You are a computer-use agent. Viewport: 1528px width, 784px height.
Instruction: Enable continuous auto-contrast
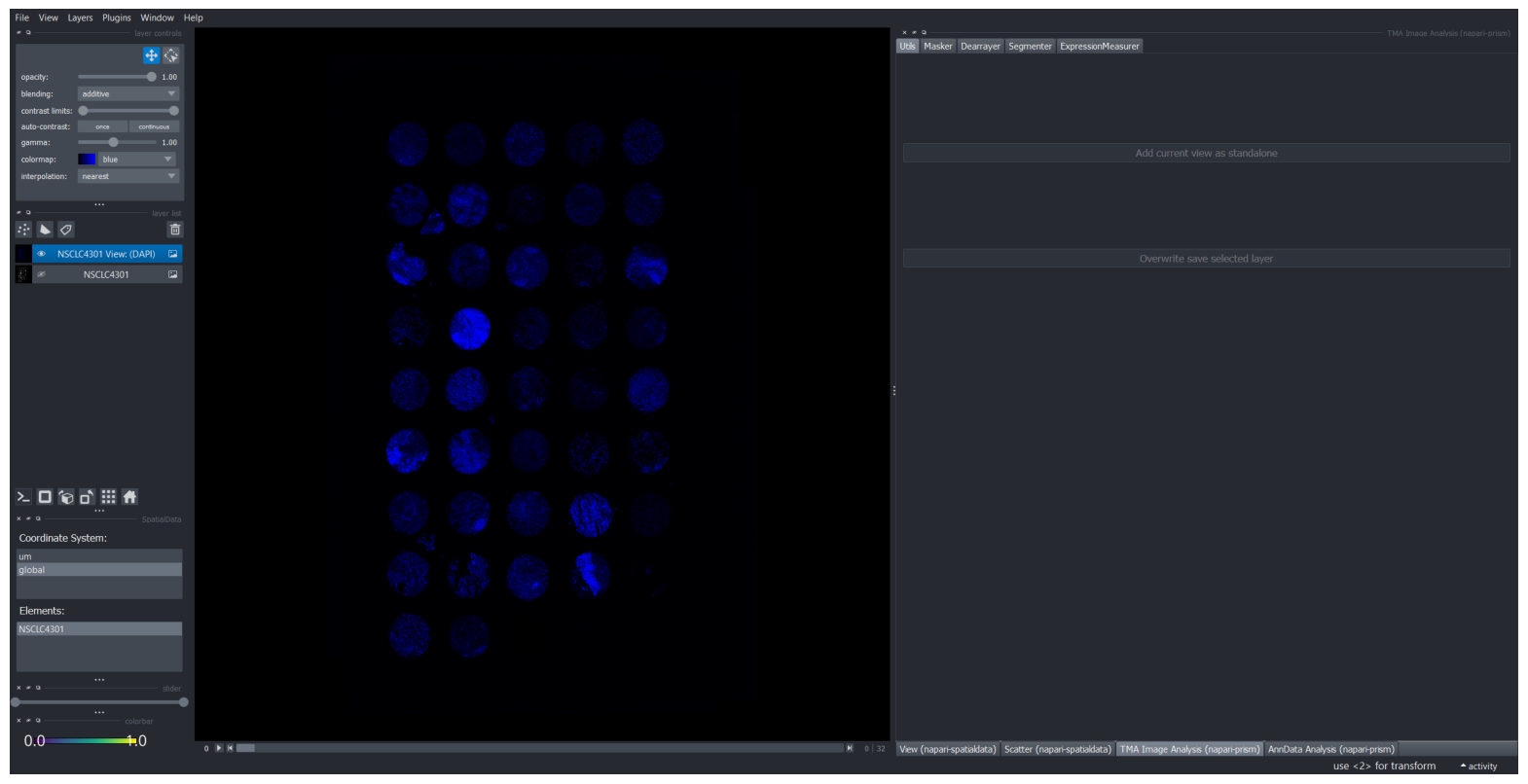154,126
